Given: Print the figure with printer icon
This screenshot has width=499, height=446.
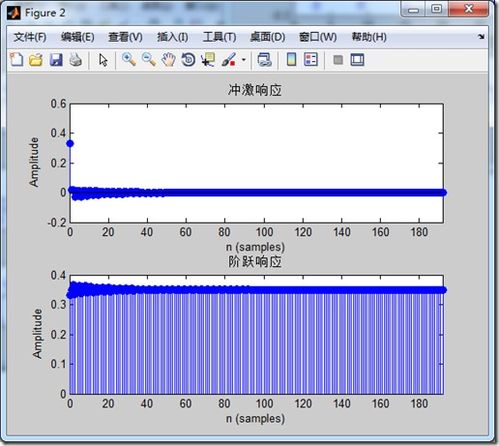Looking at the screenshot, I should pyautogui.click(x=76, y=60).
